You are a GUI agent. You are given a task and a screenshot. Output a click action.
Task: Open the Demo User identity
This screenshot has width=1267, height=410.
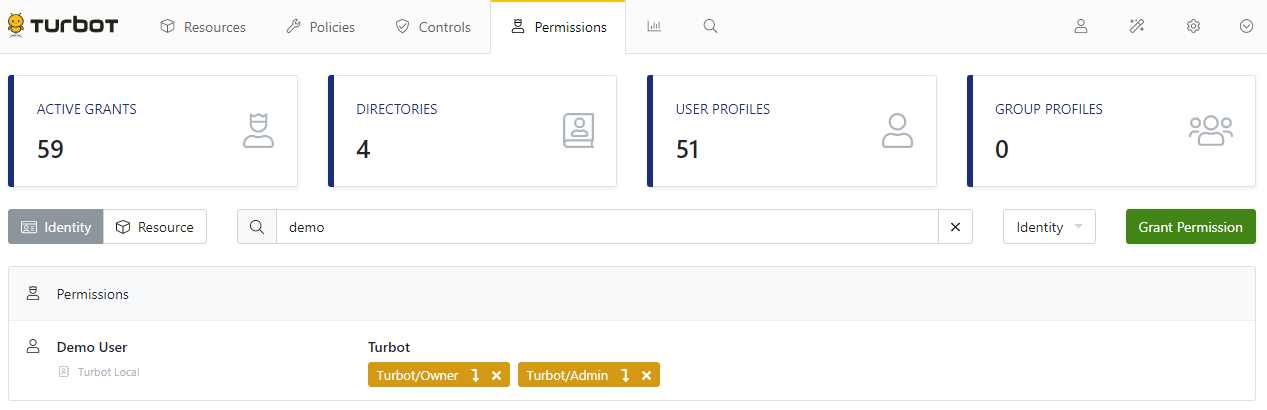click(x=92, y=347)
